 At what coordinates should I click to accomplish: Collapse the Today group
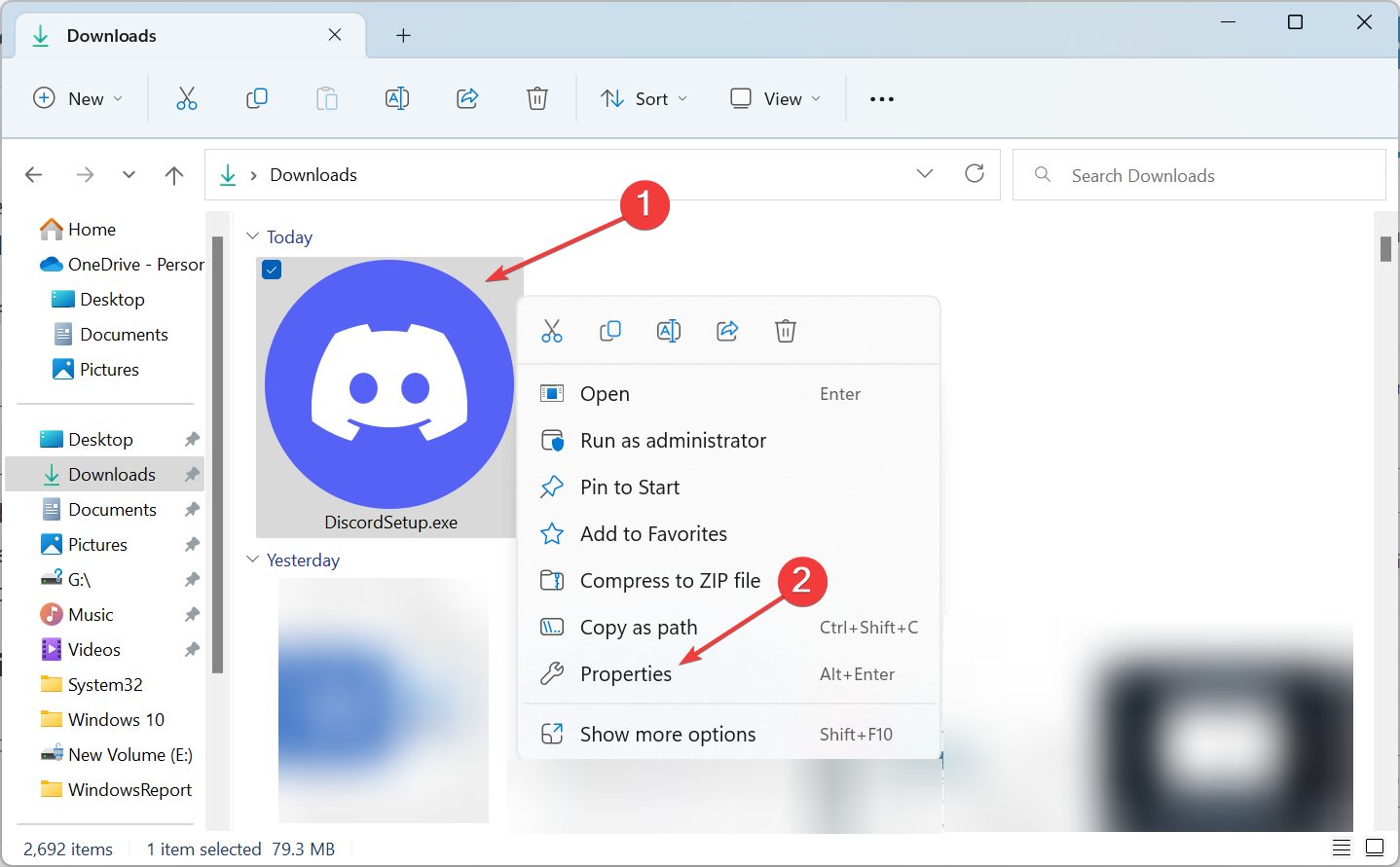pyautogui.click(x=253, y=236)
